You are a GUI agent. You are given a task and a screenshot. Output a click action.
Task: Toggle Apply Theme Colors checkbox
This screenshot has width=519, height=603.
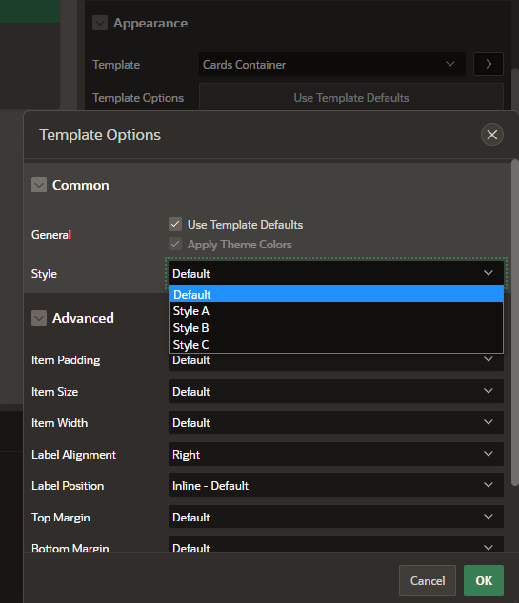tap(175, 244)
